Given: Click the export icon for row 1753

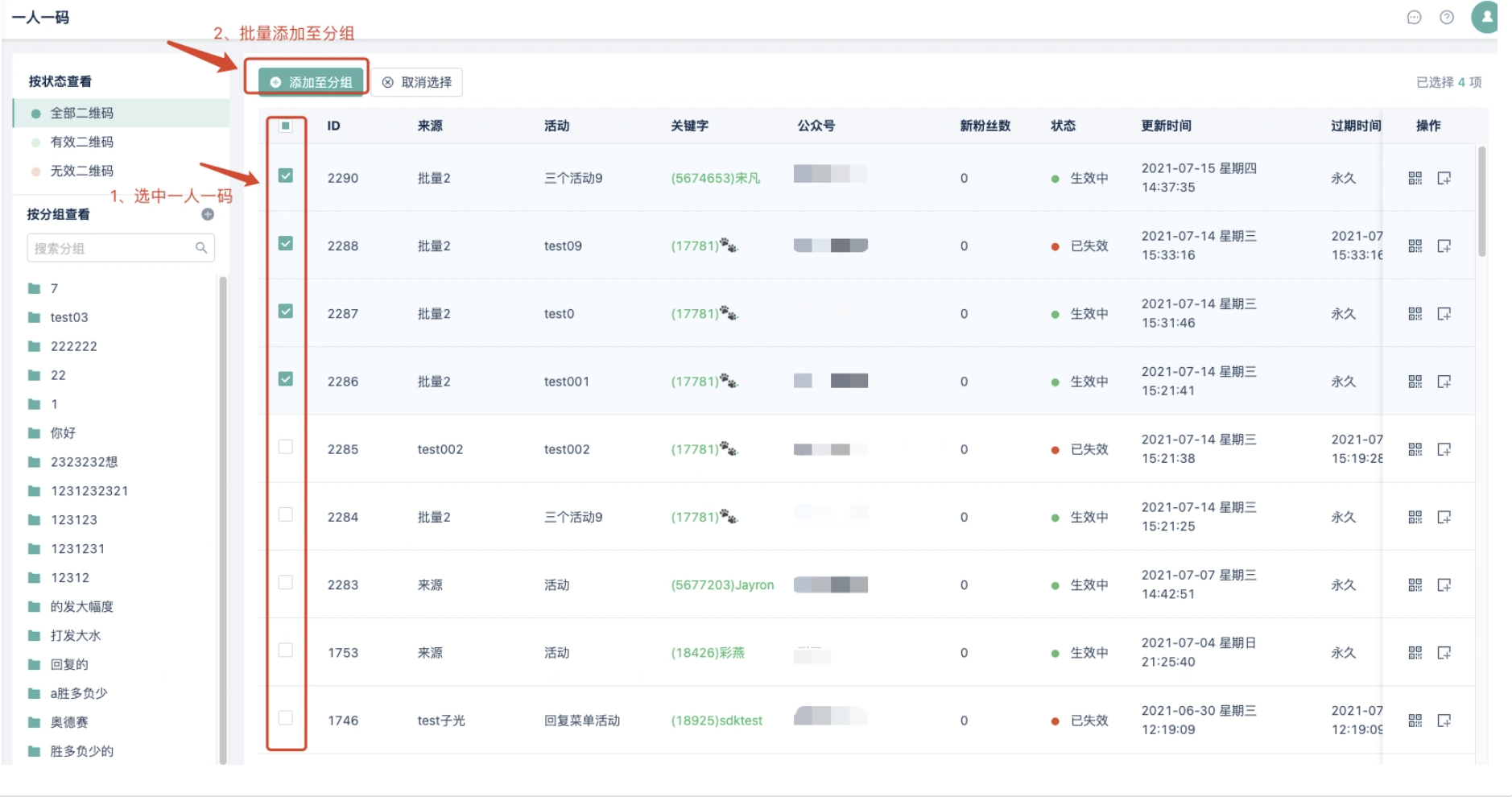Looking at the screenshot, I should [1444, 652].
